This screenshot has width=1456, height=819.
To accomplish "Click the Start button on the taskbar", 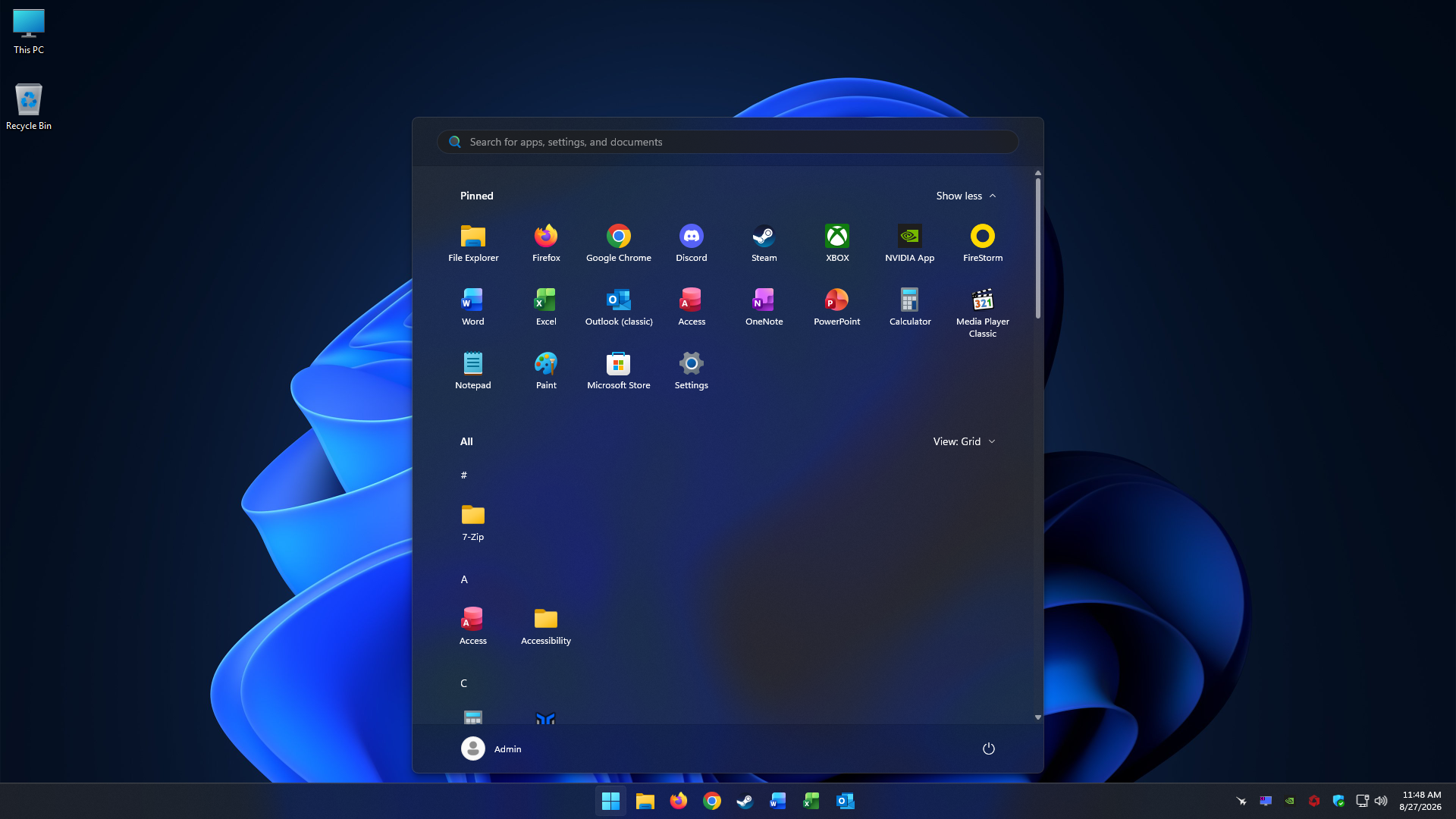I will (610, 801).
